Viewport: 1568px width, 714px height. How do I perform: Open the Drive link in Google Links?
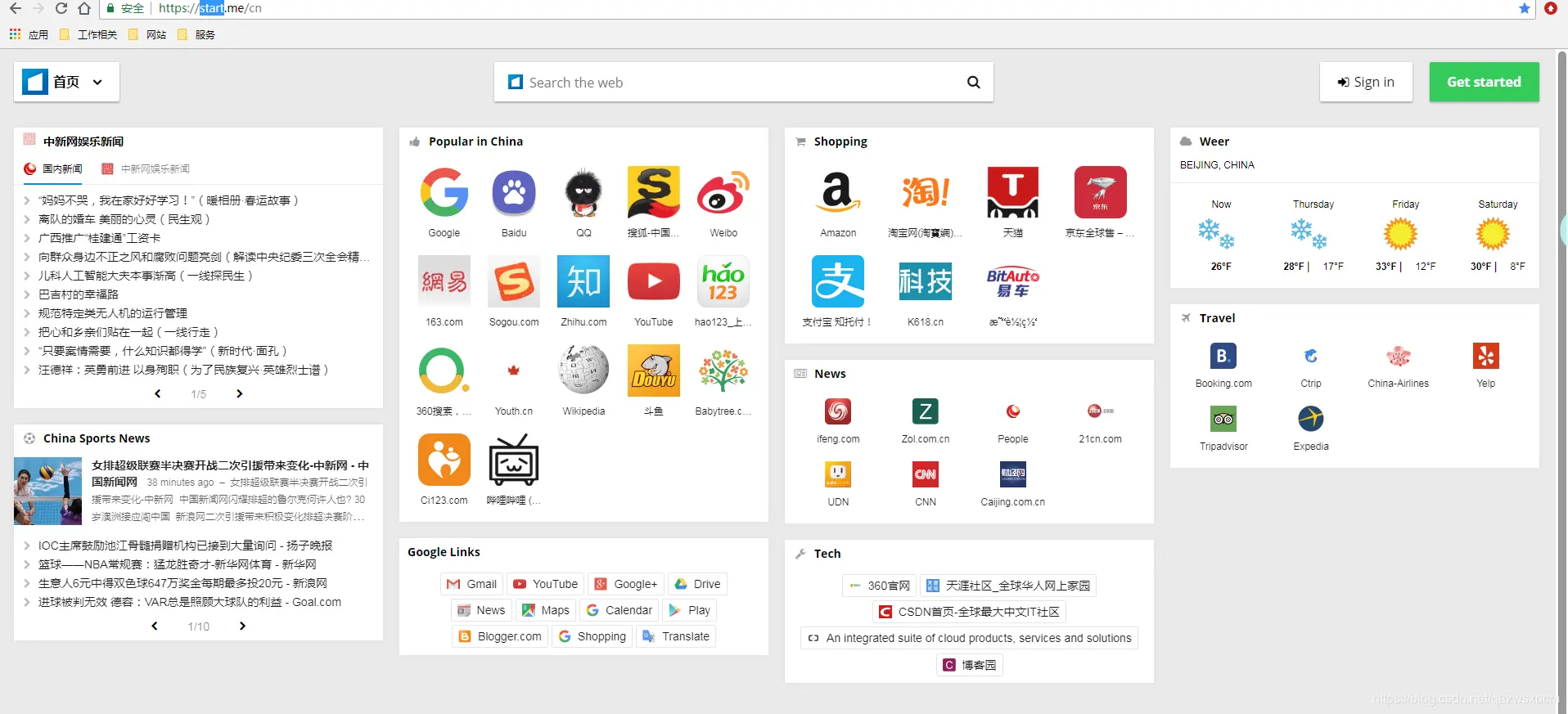click(x=697, y=584)
